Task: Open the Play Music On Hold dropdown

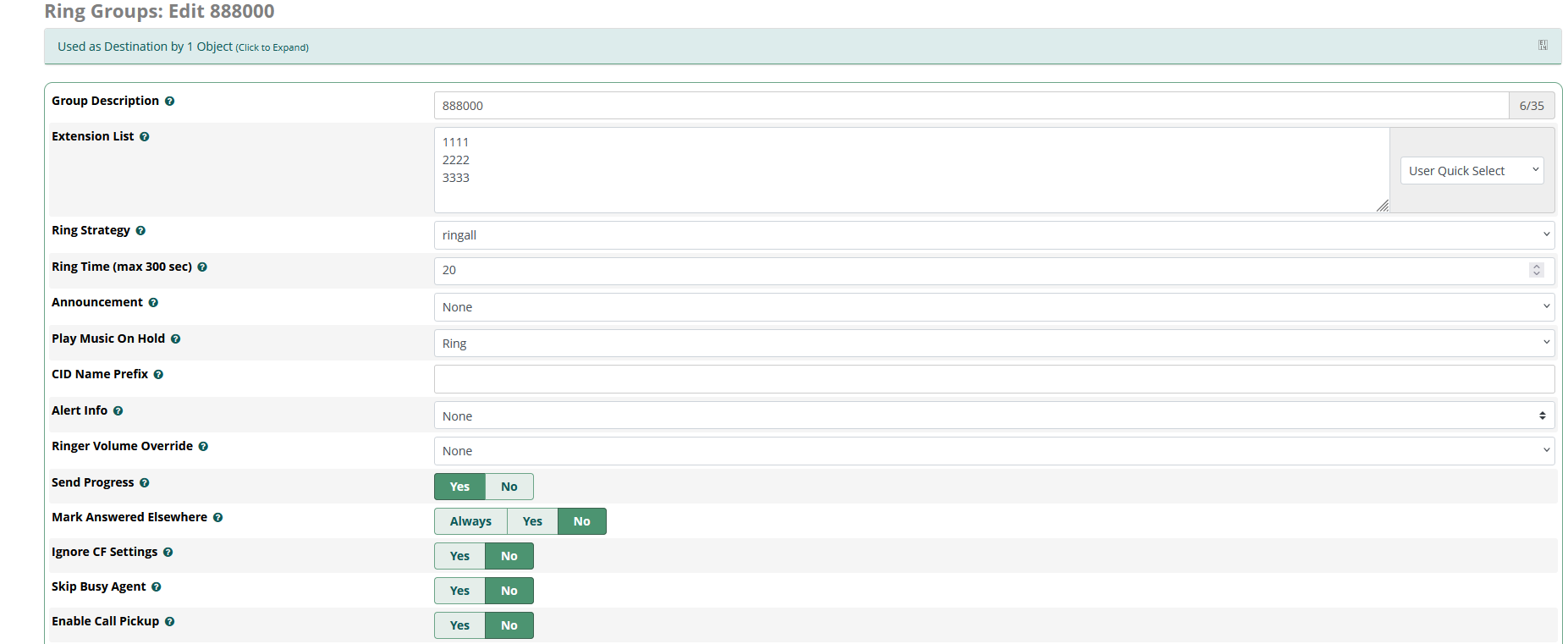Action: pyautogui.click(x=994, y=344)
